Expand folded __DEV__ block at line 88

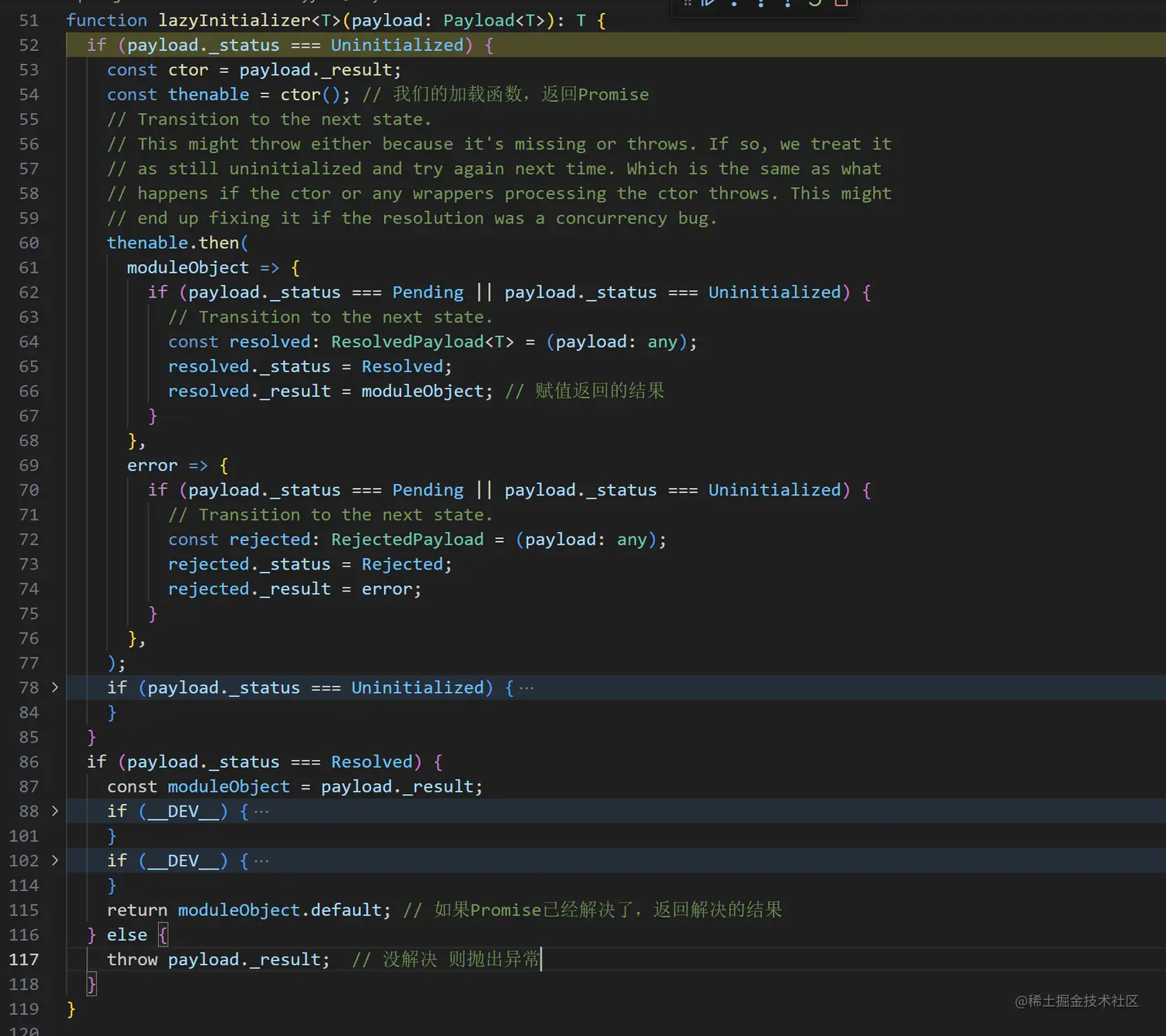pos(55,810)
